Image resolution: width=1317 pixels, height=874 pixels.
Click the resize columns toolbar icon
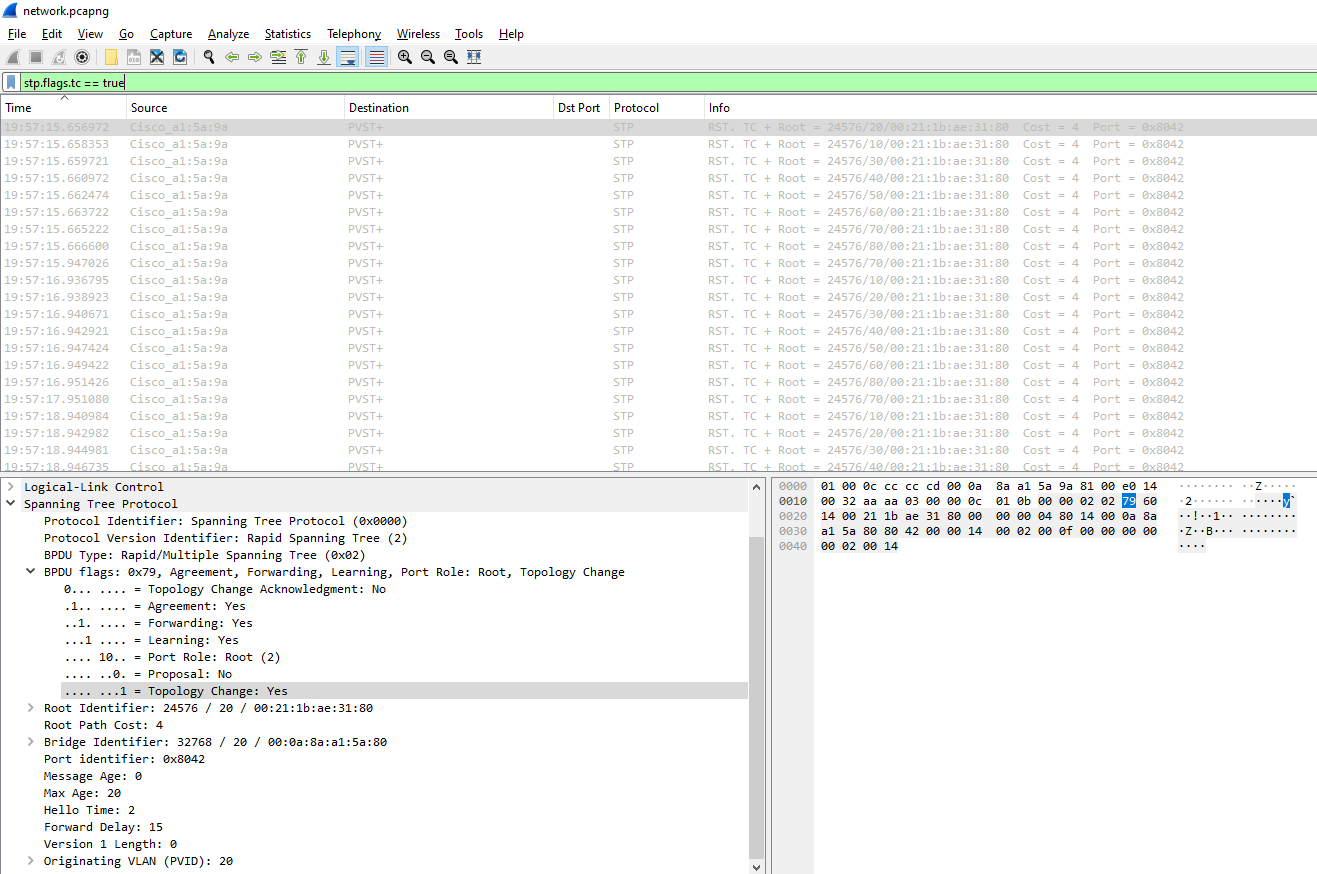coord(474,57)
